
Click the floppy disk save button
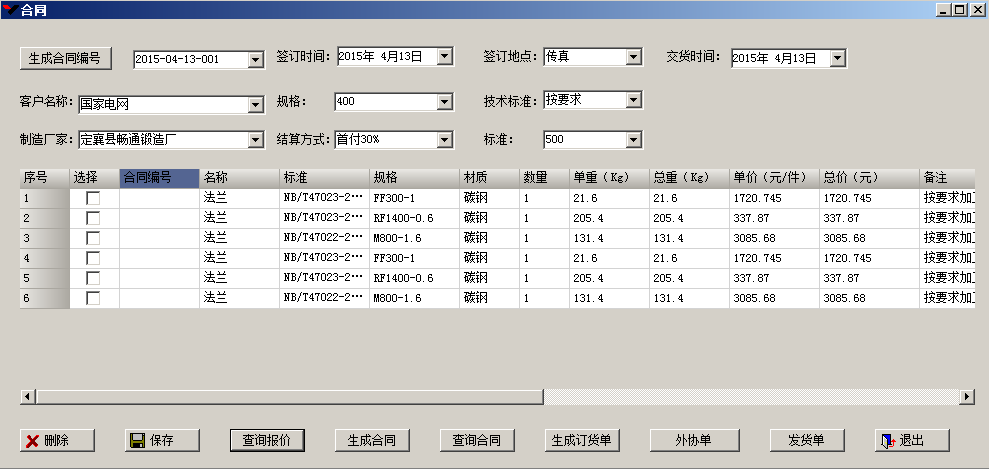pyautogui.click(x=162, y=441)
